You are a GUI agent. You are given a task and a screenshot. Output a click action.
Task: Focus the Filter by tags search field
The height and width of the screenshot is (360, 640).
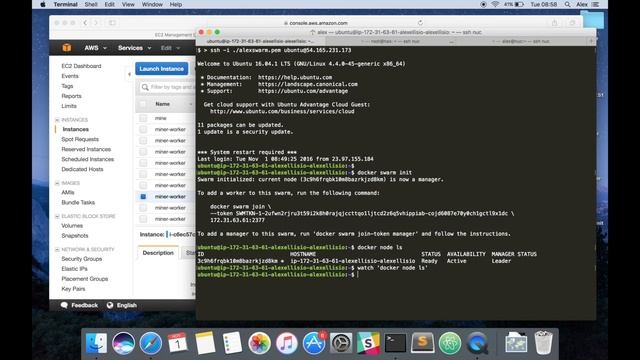(168, 87)
